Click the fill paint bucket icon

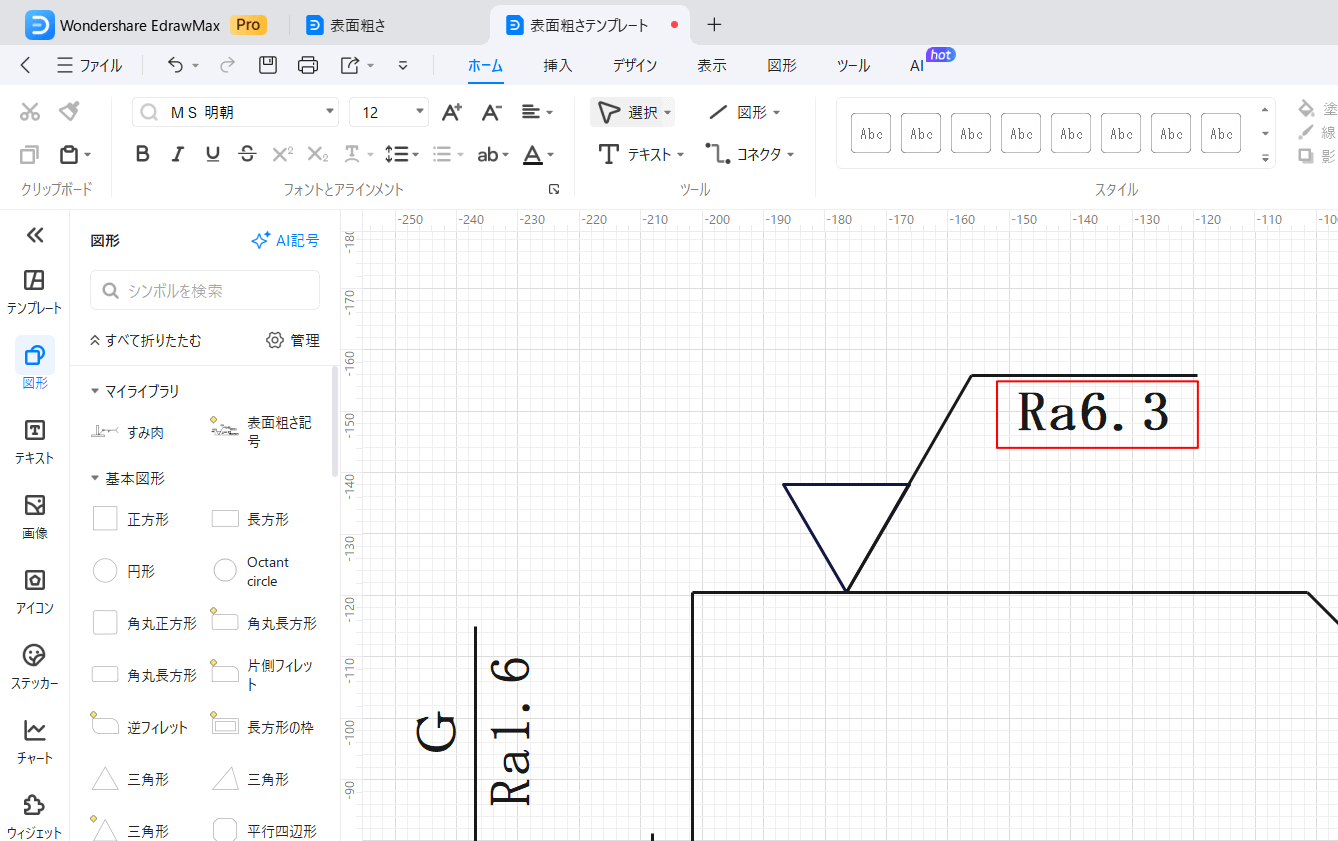click(1308, 108)
